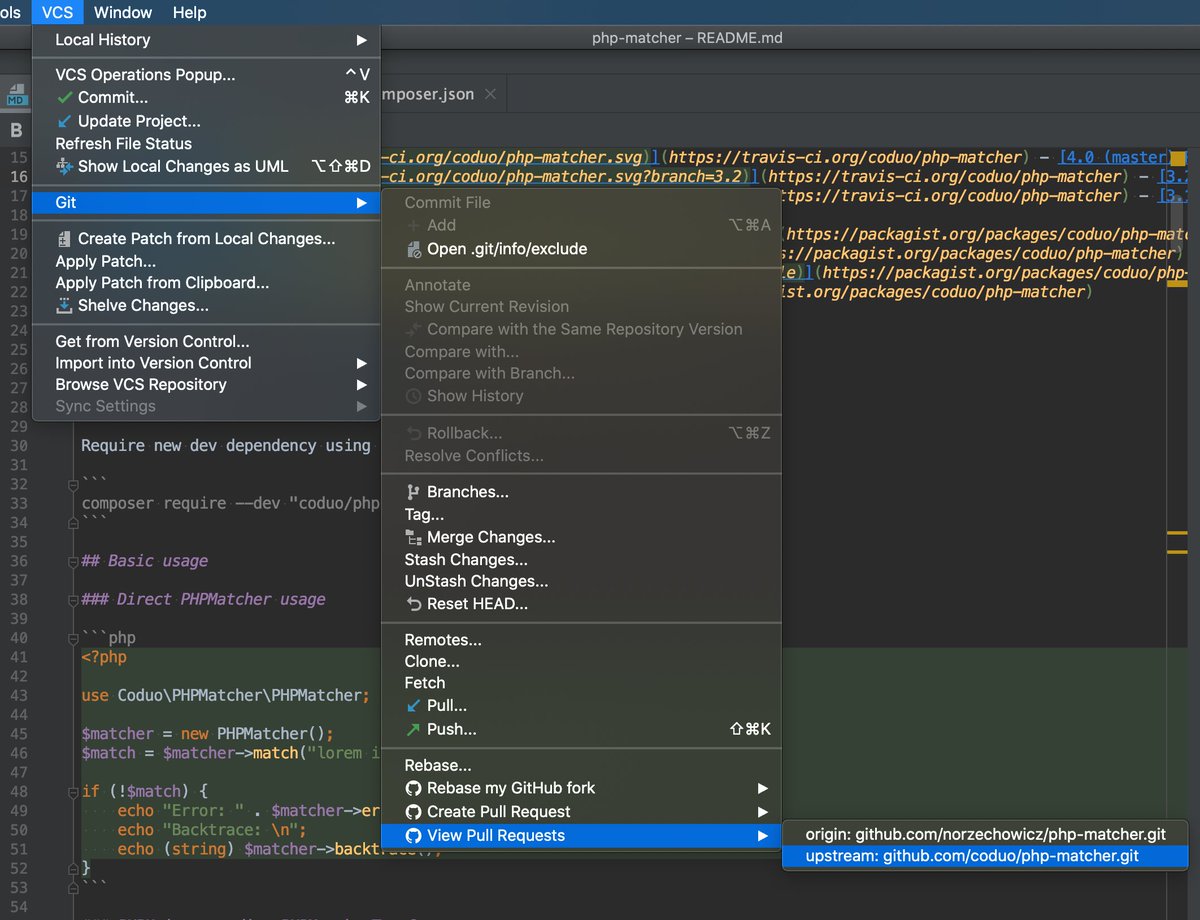Viewport: 1200px width, 920px height.
Task: Click the Merge Changes icon
Action: 414,537
